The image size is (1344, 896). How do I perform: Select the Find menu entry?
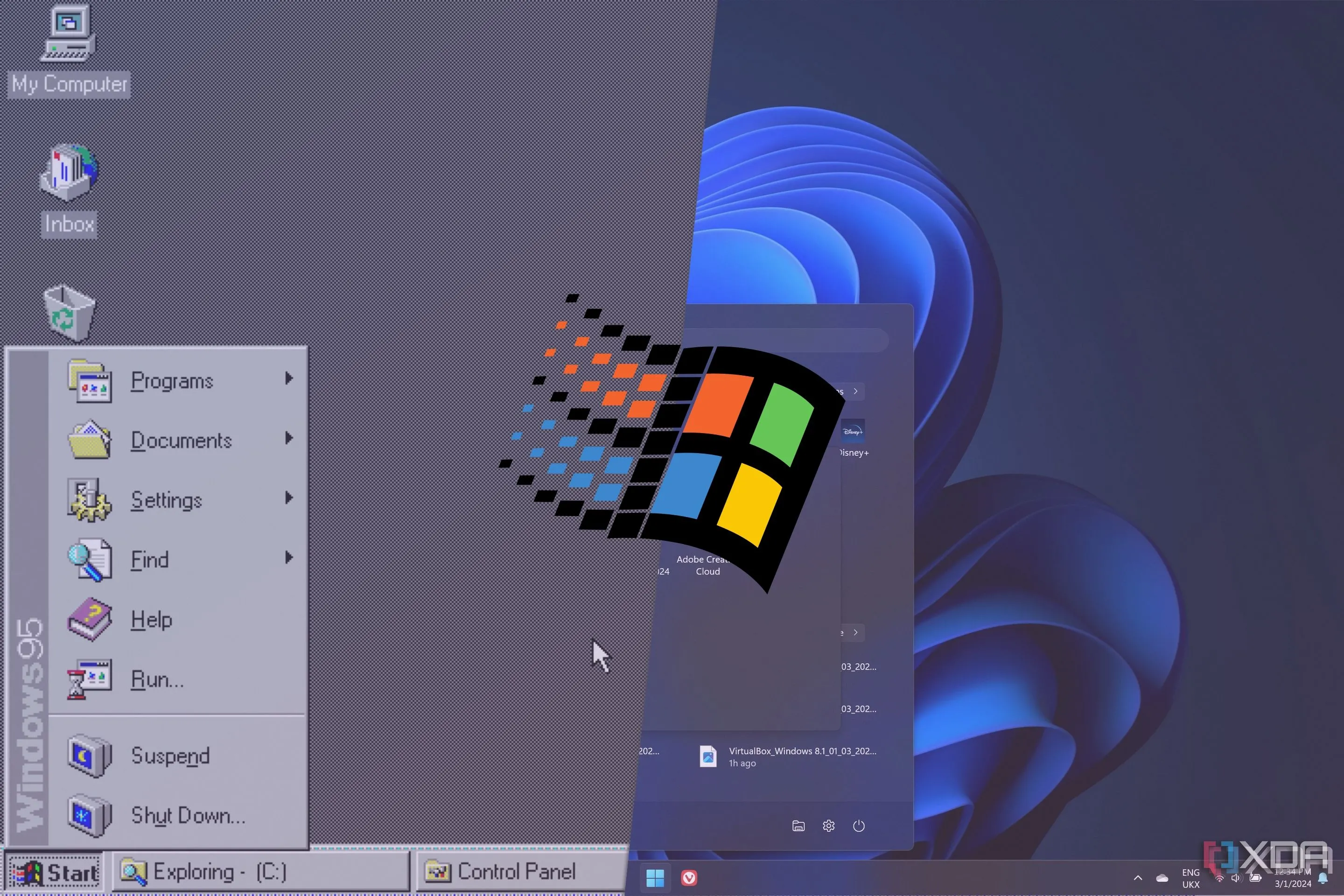point(177,560)
